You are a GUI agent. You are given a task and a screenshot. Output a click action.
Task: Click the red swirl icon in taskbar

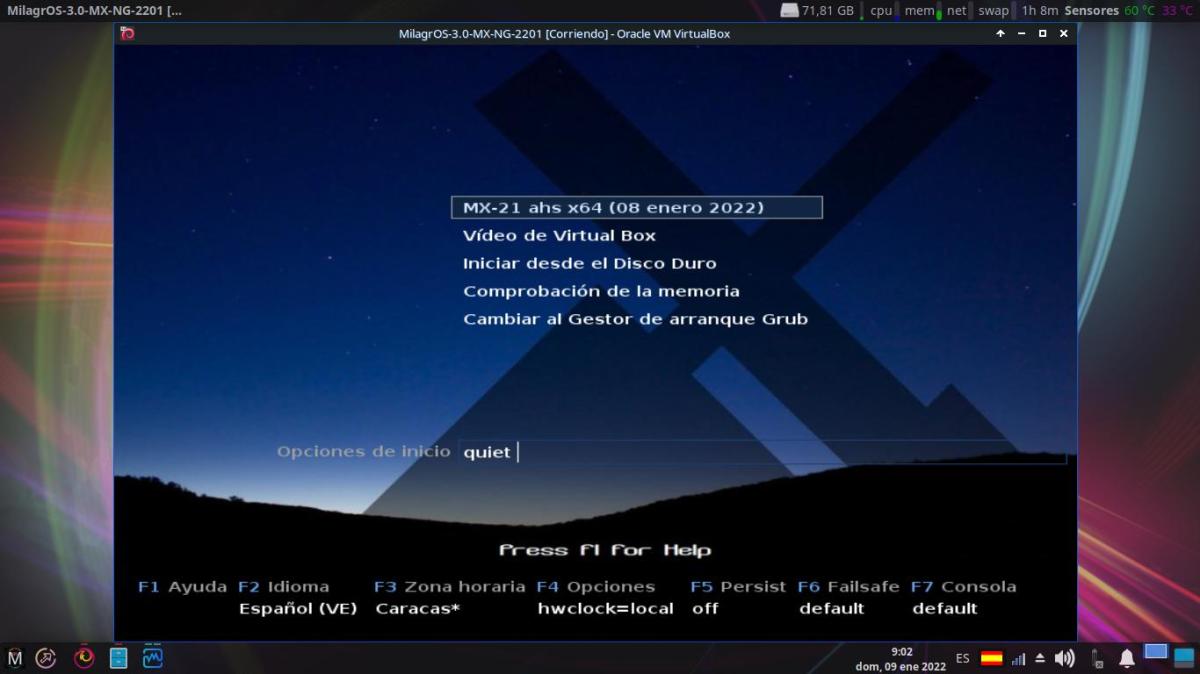pos(84,658)
